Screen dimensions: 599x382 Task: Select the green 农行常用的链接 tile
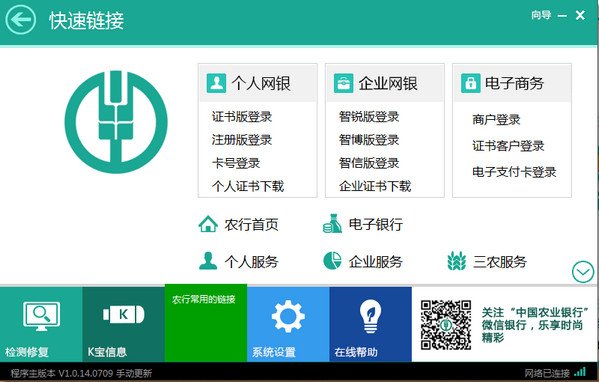206,323
